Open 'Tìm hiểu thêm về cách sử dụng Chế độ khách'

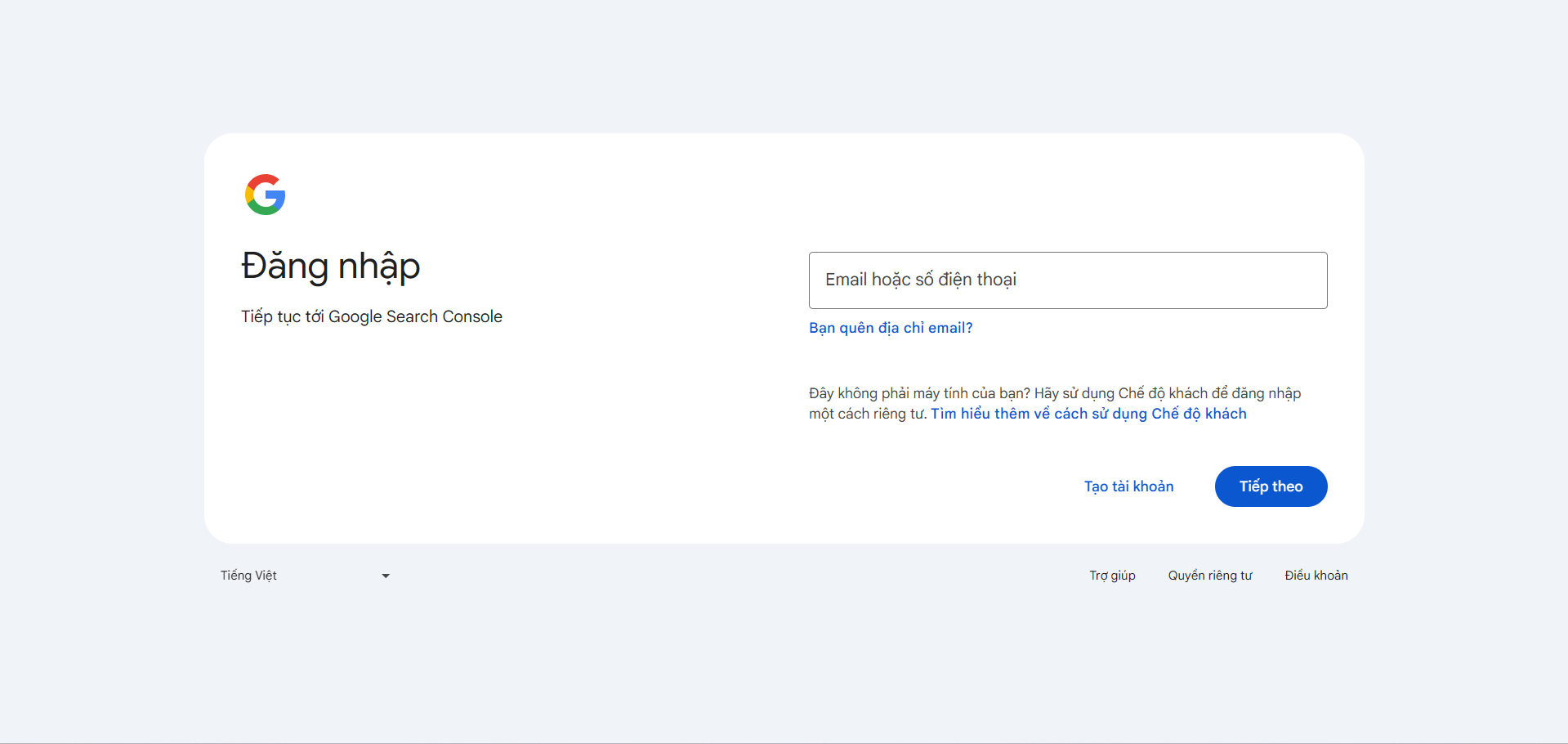click(1088, 414)
